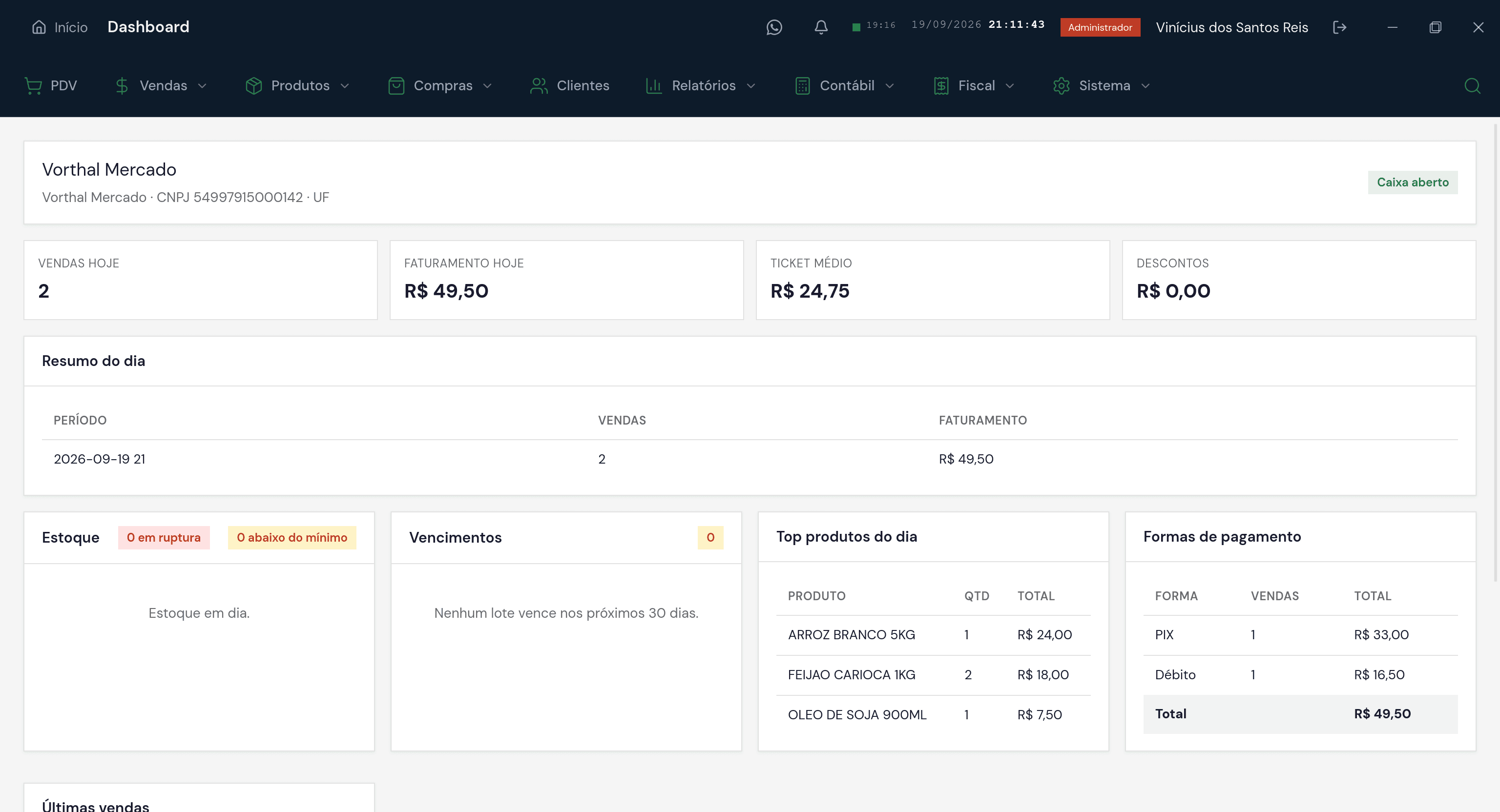
Task: Click the Estoque em dia message
Action: point(199,613)
